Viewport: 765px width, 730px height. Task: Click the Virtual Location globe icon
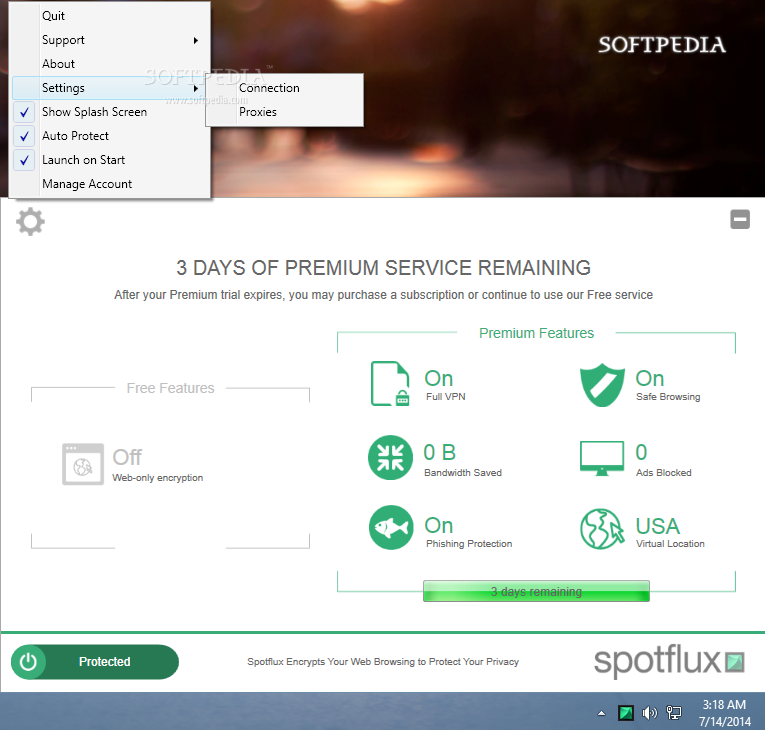point(602,529)
